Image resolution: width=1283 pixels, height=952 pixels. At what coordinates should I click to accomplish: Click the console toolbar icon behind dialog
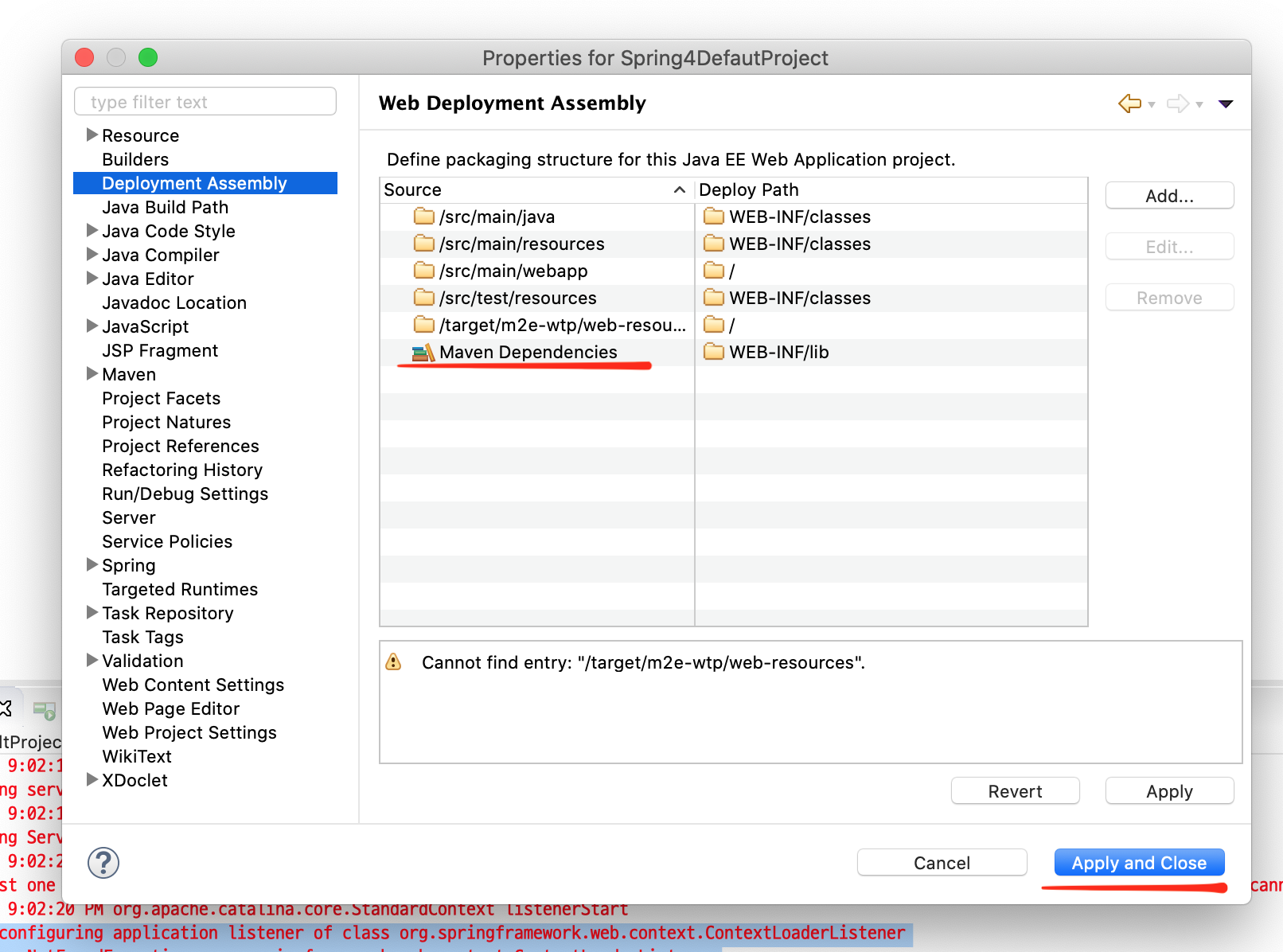click(45, 710)
